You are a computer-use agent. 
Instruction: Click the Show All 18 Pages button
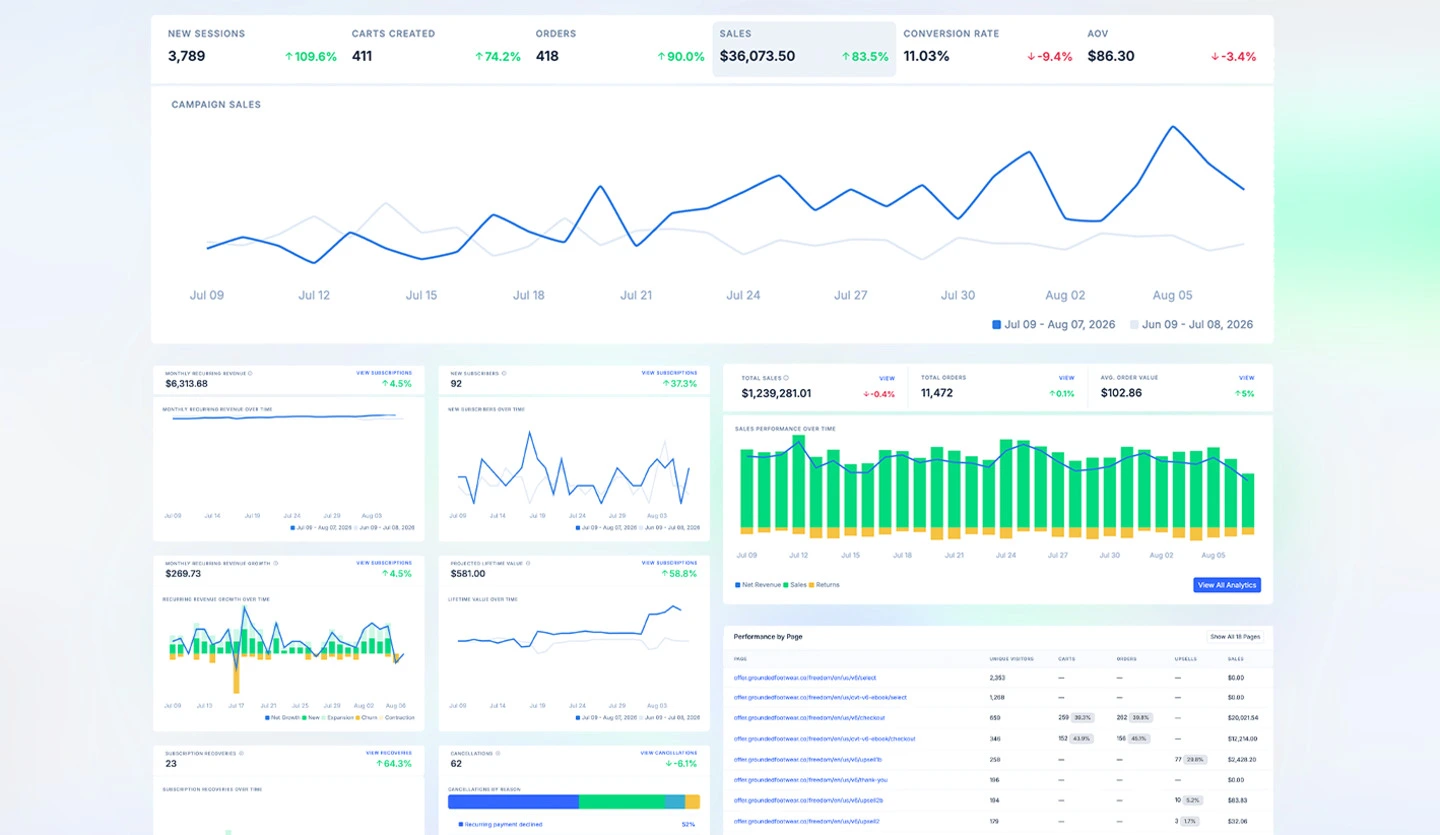[x=1235, y=636]
